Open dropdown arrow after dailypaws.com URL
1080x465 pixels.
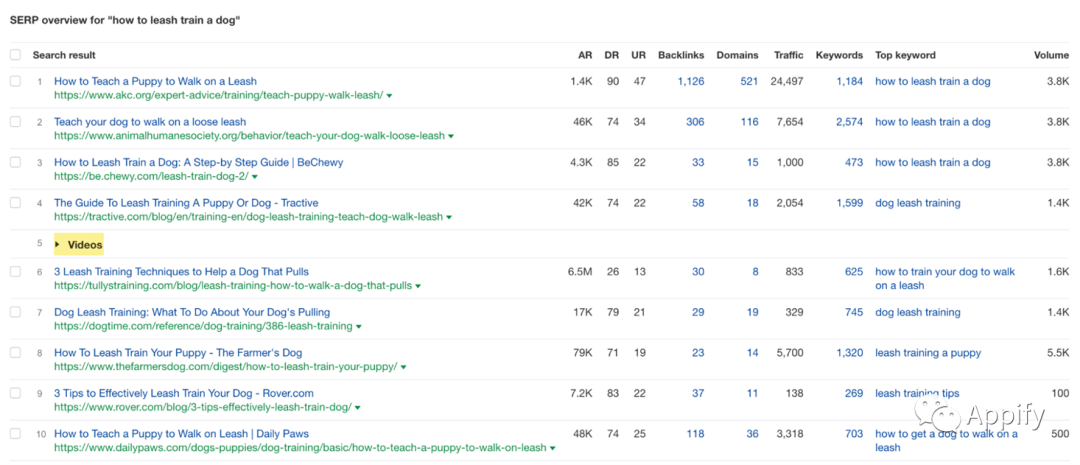552,448
